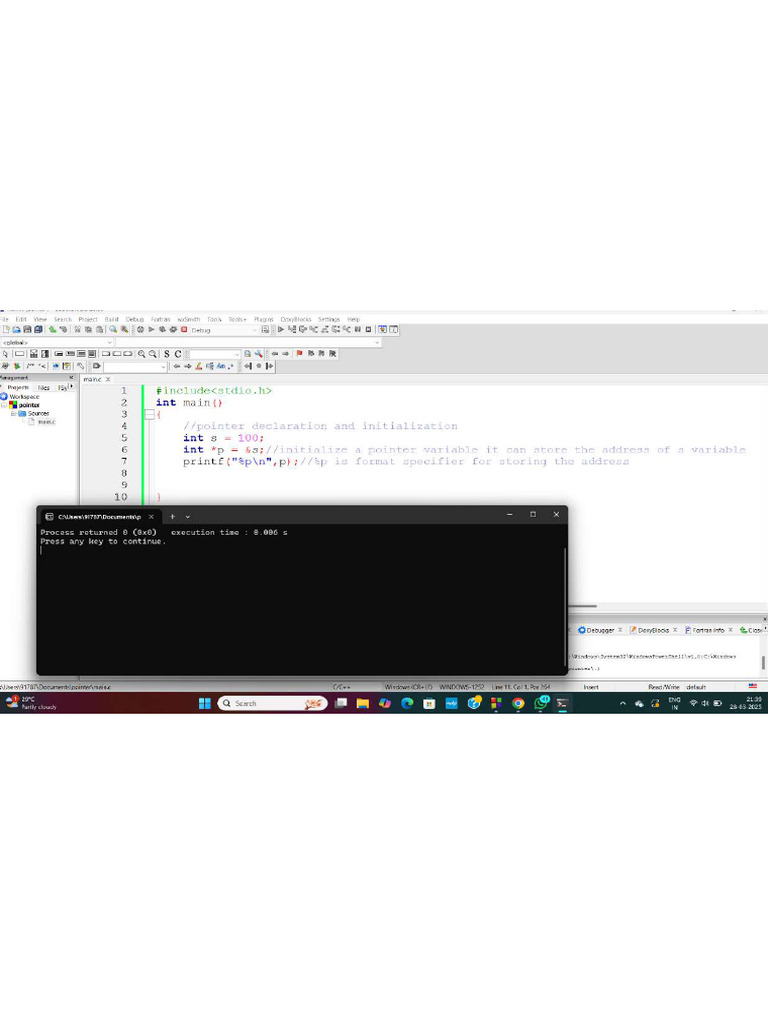Select main.c file in project tree
Screen dimensions: 768x1024
[46, 422]
